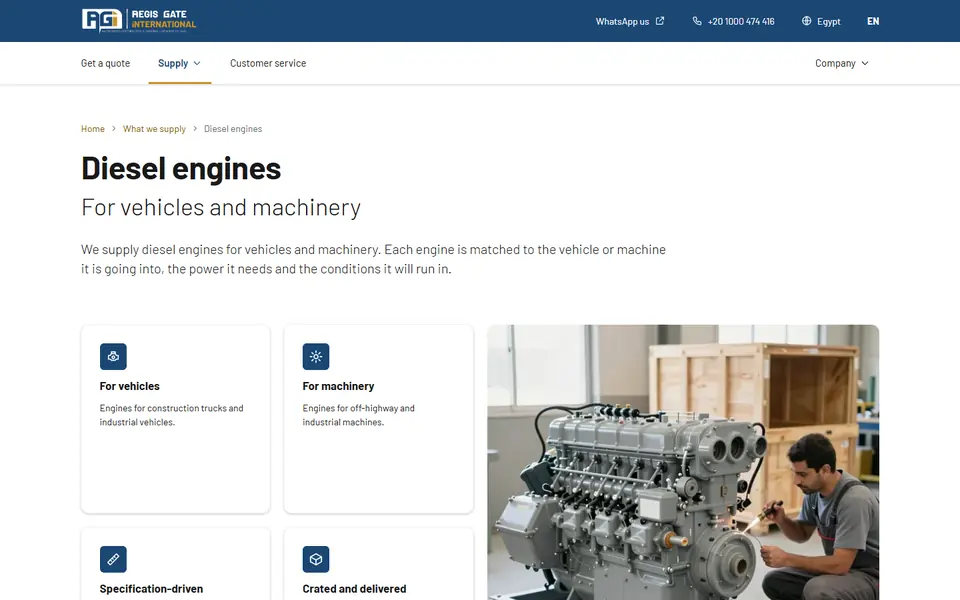
Task: Click the Diesel engines main heading
Action: pos(181,168)
